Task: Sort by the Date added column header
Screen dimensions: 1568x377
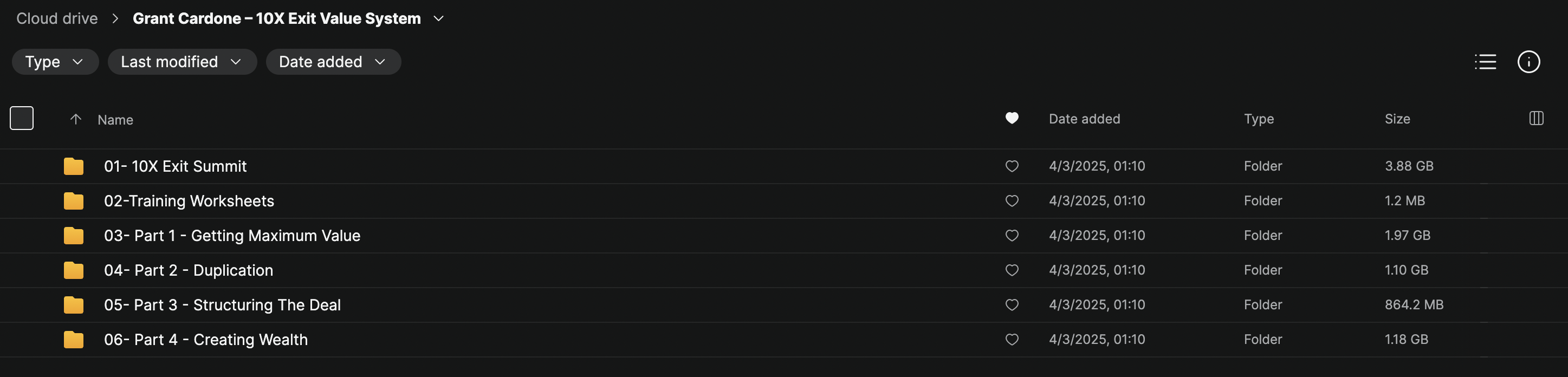Action: (1084, 119)
